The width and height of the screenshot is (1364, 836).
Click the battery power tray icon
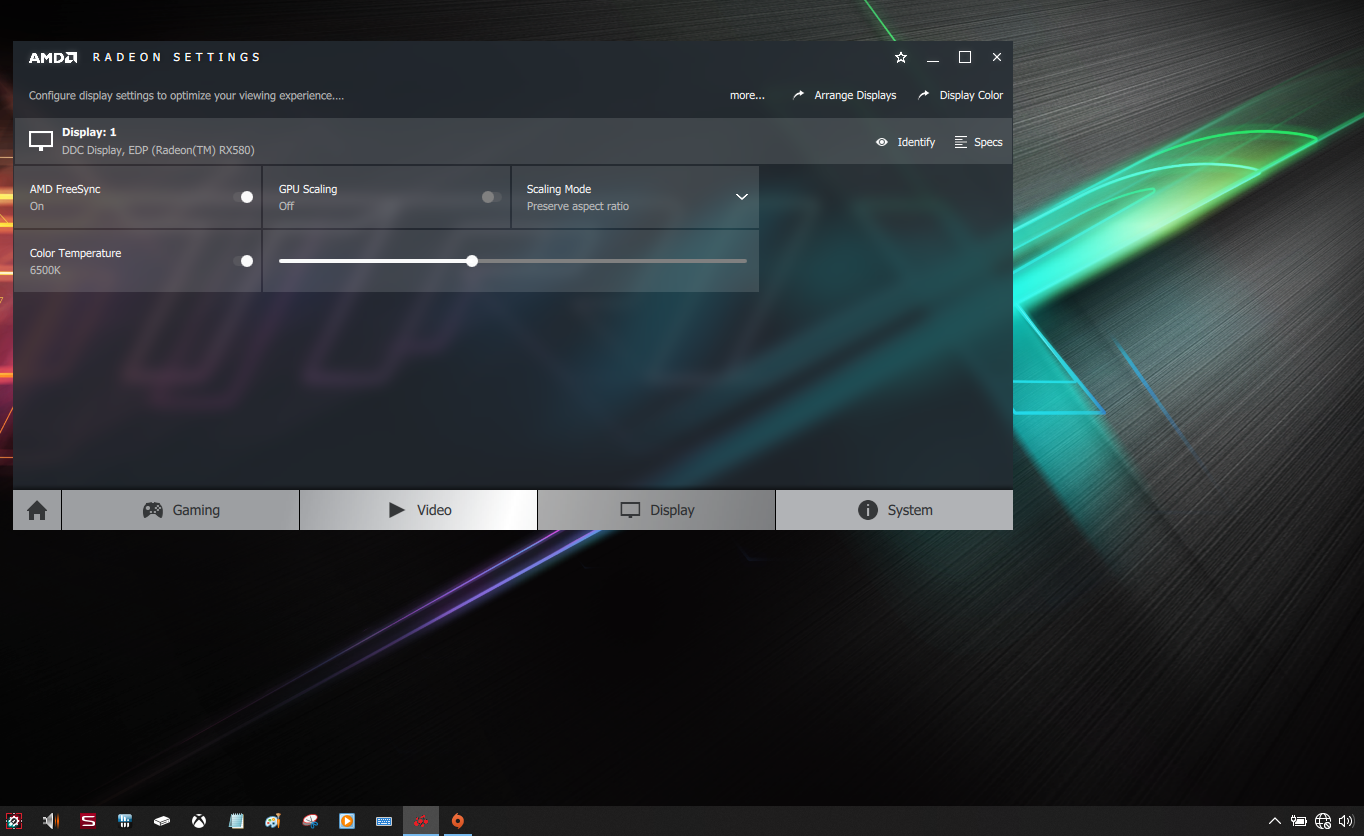[x=1299, y=821]
